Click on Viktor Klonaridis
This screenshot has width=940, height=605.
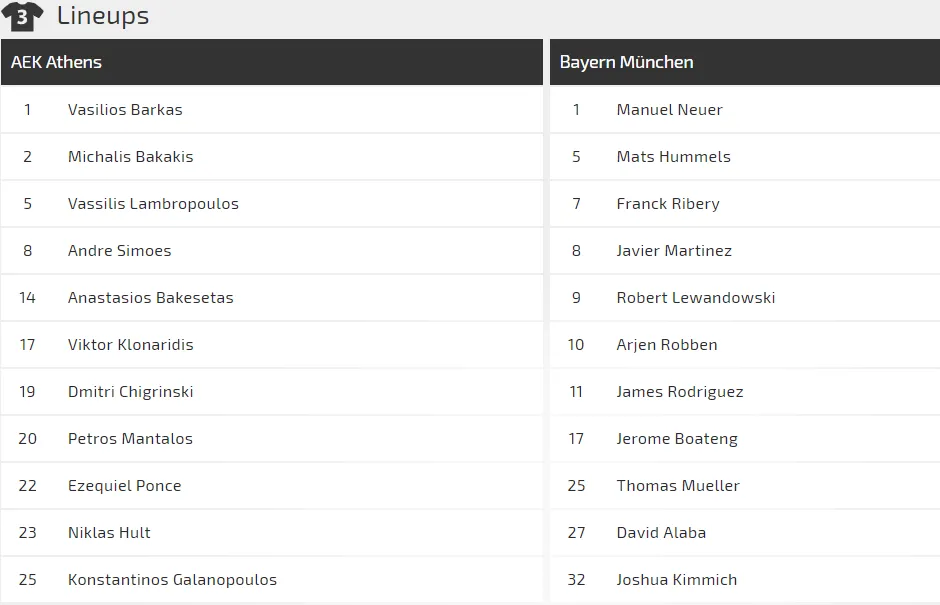pyautogui.click(x=130, y=345)
